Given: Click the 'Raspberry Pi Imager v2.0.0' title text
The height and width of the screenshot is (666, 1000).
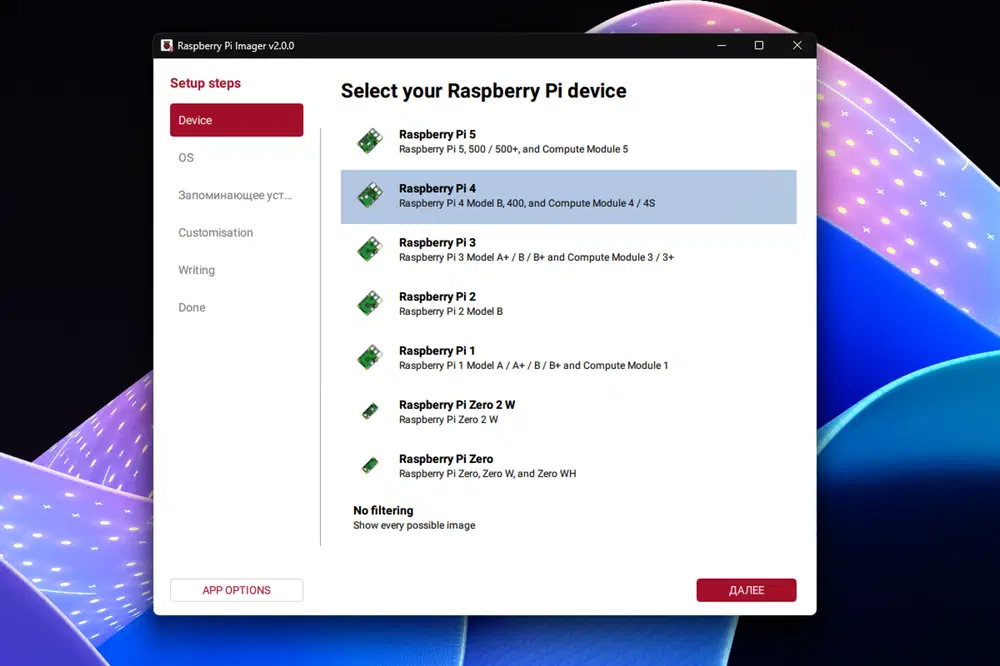Looking at the screenshot, I should click(236, 46).
